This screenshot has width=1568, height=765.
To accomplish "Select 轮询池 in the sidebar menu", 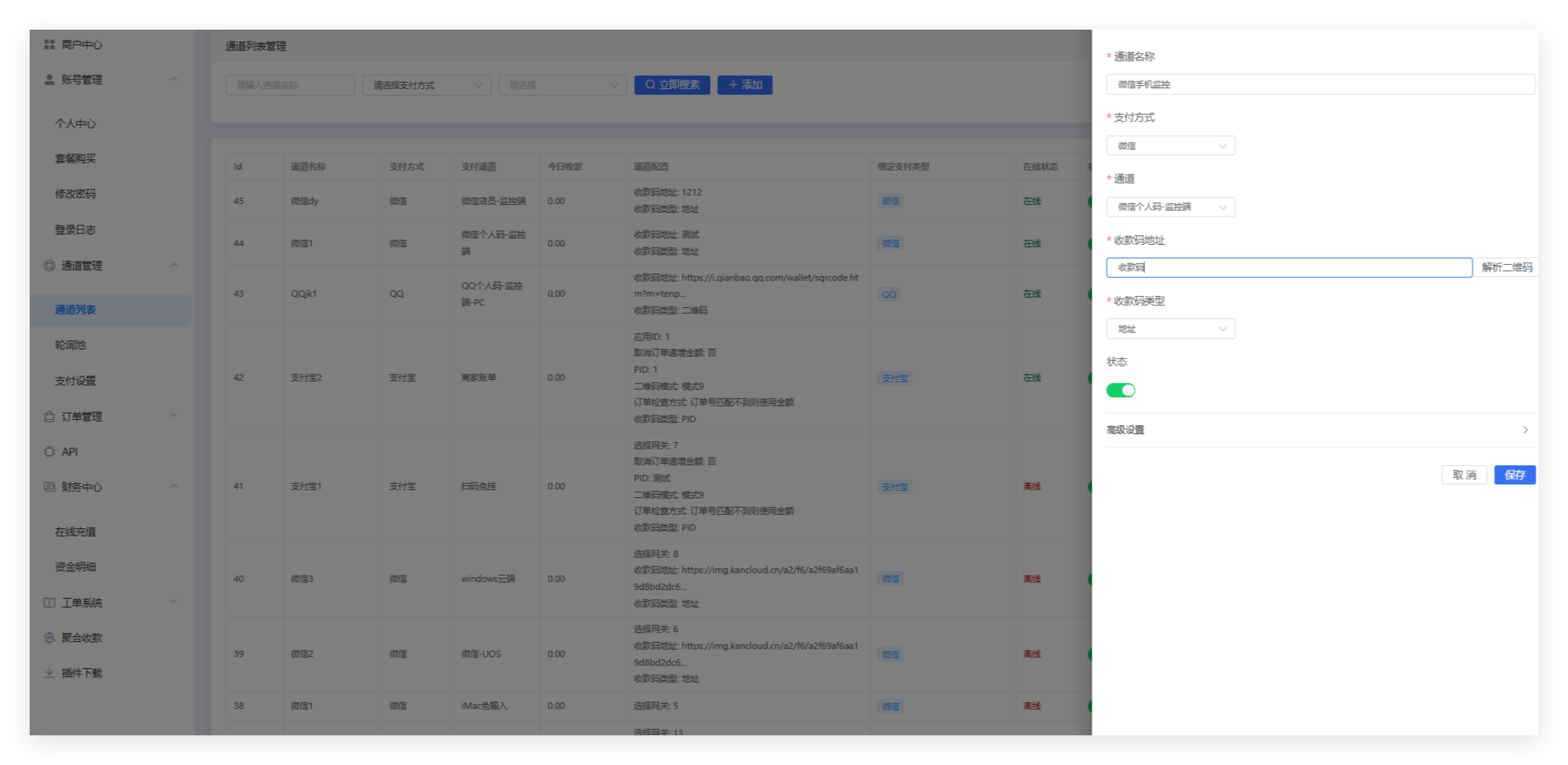I will 70,345.
